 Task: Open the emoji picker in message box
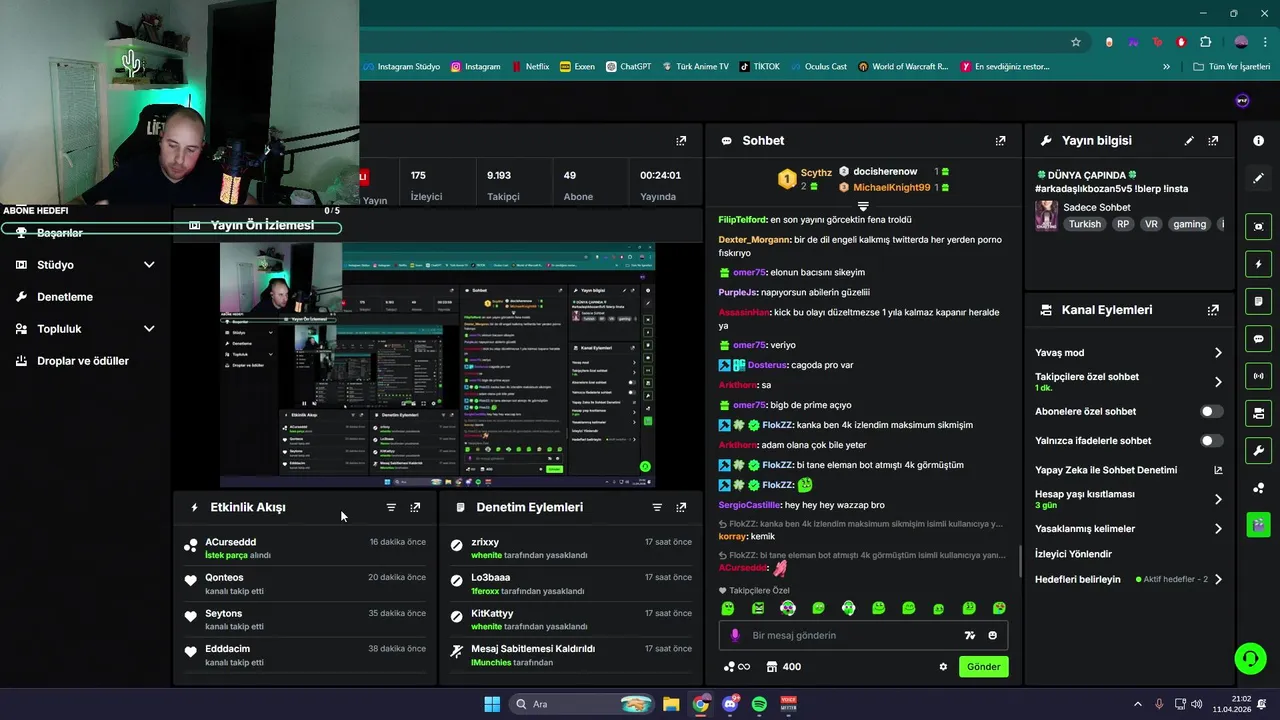[993, 635]
